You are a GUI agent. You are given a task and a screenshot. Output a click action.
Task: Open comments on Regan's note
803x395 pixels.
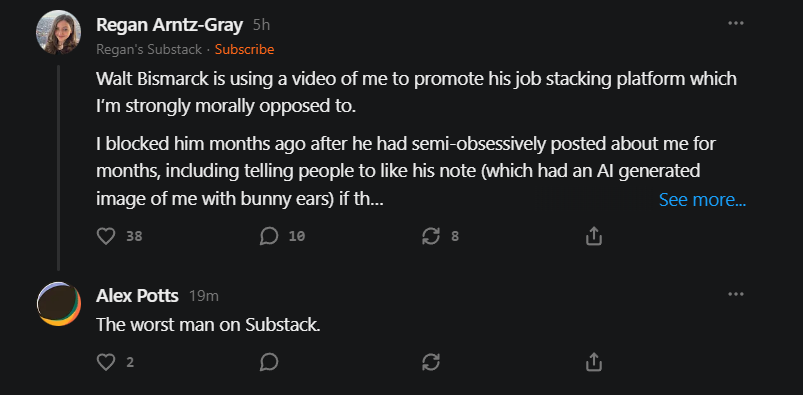tap(269, 236)
